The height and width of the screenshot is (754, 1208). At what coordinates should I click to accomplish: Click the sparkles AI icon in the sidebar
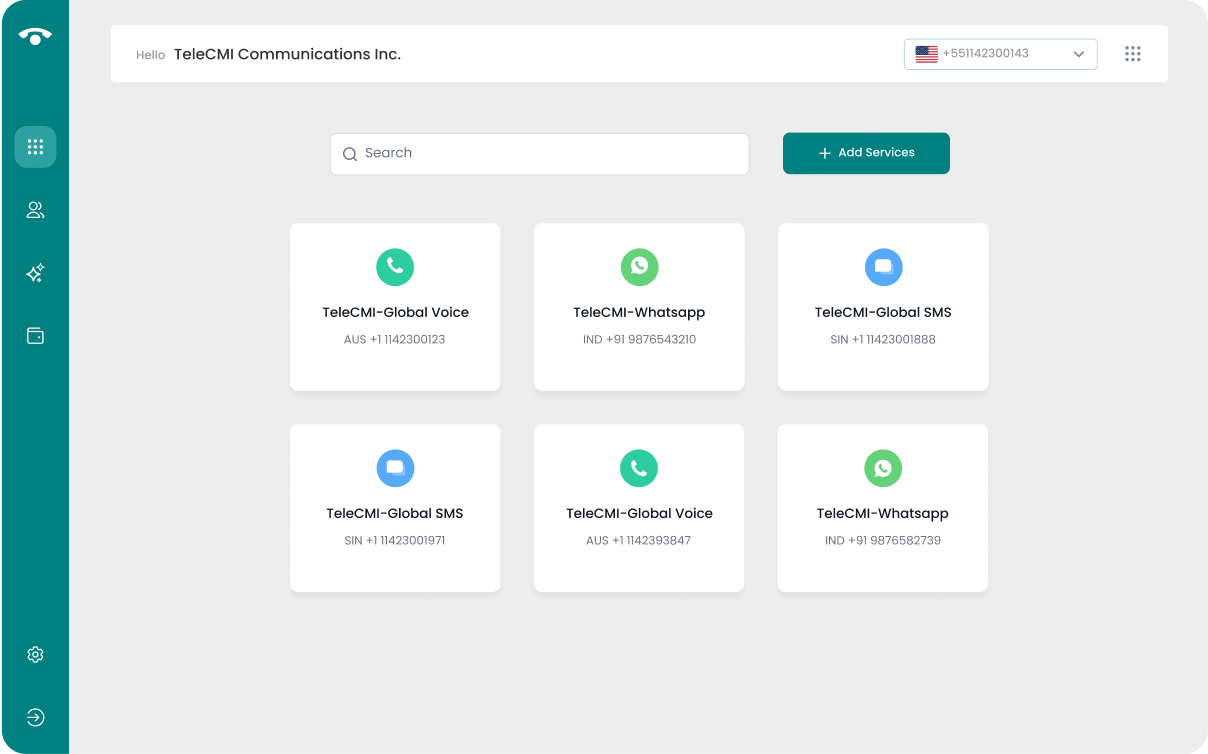[x=35, y=273]
